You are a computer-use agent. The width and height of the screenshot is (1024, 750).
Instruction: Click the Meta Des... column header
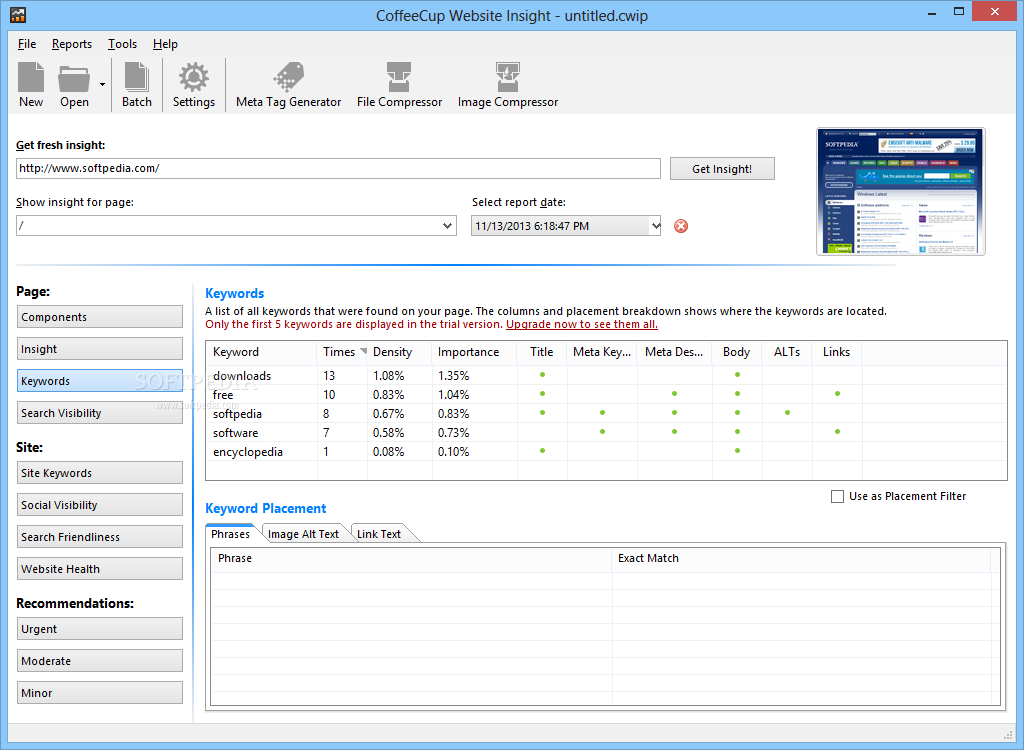(x=675, y=352)
